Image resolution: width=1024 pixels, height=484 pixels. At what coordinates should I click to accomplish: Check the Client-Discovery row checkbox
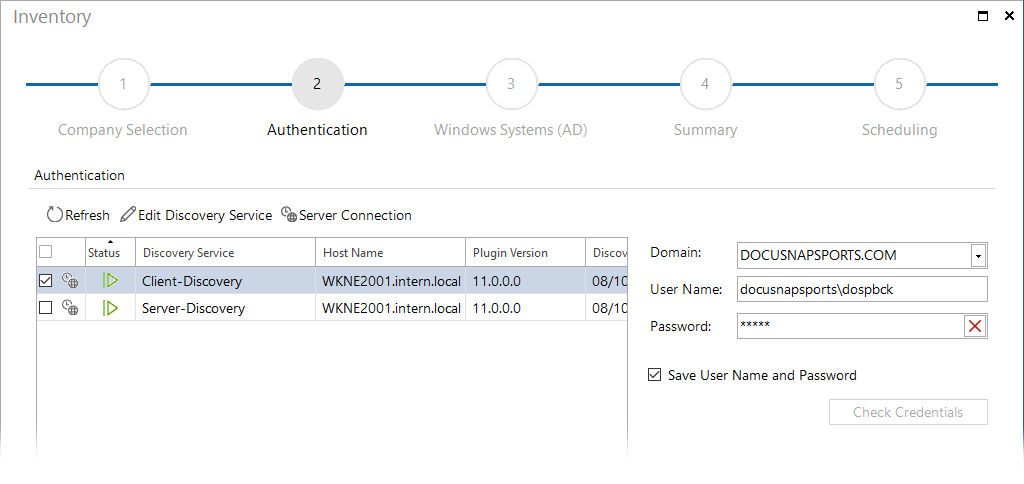tap(46, 282)
